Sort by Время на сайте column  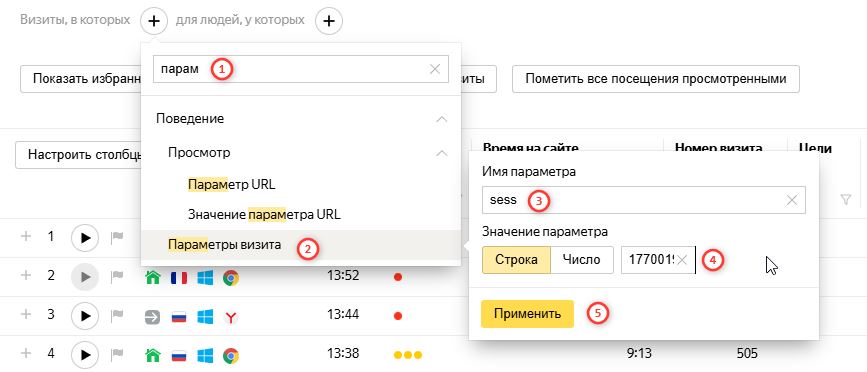(x=530, y=147)
